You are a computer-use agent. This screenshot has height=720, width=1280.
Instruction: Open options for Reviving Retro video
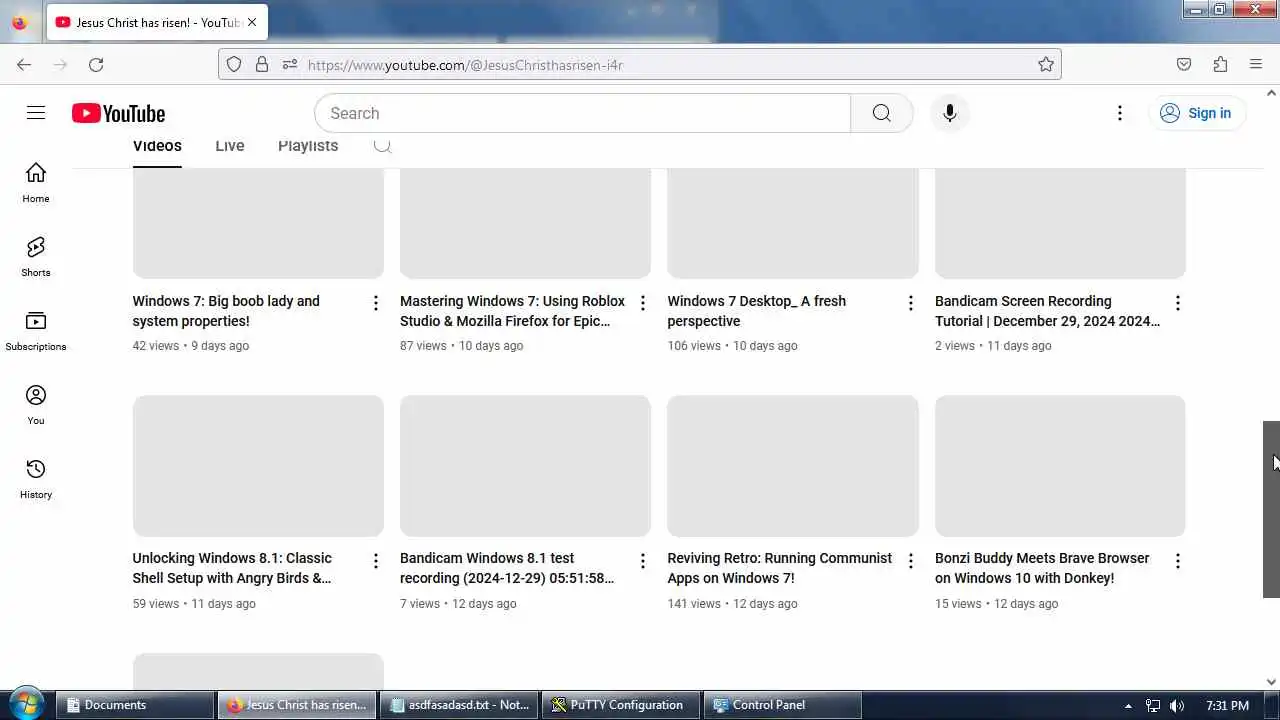(910, 561)
